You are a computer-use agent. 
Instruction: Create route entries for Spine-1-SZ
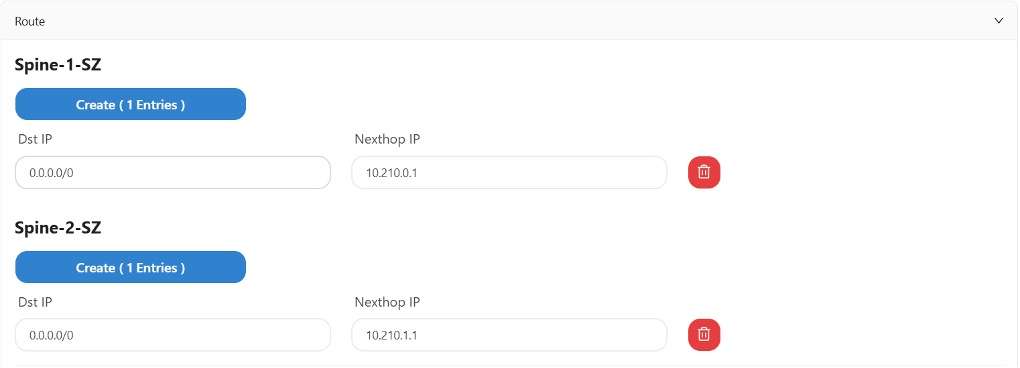pyautogui.click(x=130, y=105)
